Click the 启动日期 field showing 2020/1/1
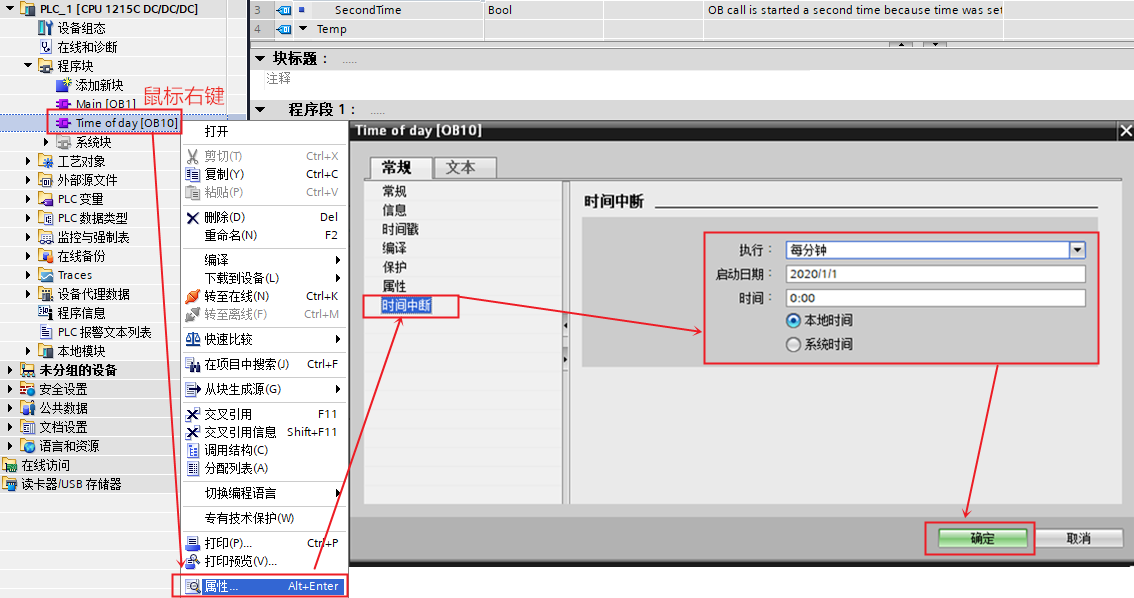1134x598 pixels. [936, 274]
